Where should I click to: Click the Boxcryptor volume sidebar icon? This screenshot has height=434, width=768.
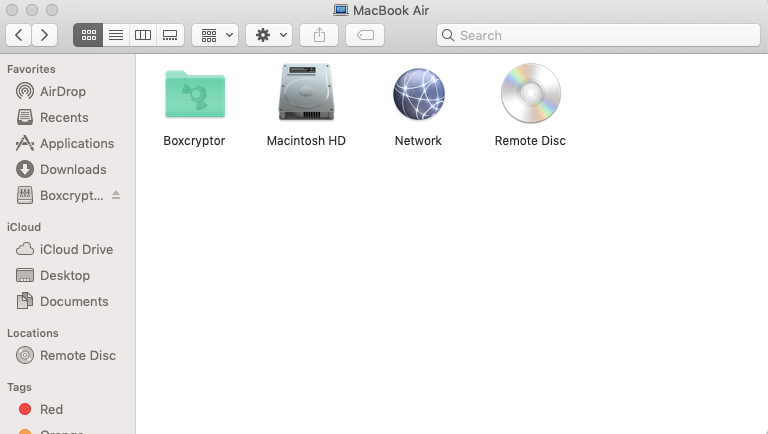pos(25,195)
